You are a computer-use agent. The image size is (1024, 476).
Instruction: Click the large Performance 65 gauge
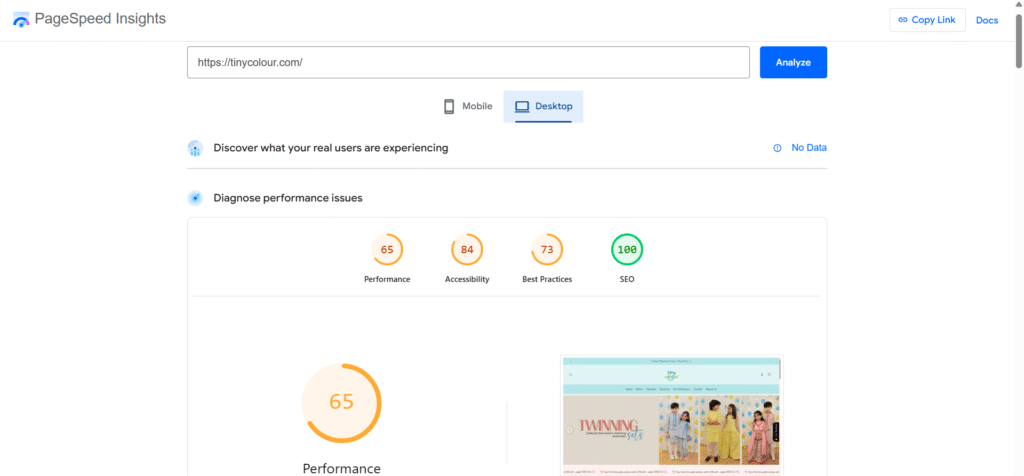342,402
